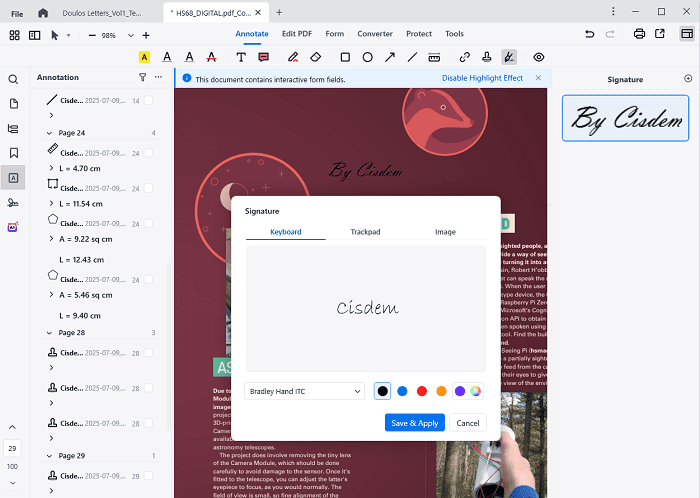
Task: Collapse the Page 24 annotation group
Action: (50, 132)
